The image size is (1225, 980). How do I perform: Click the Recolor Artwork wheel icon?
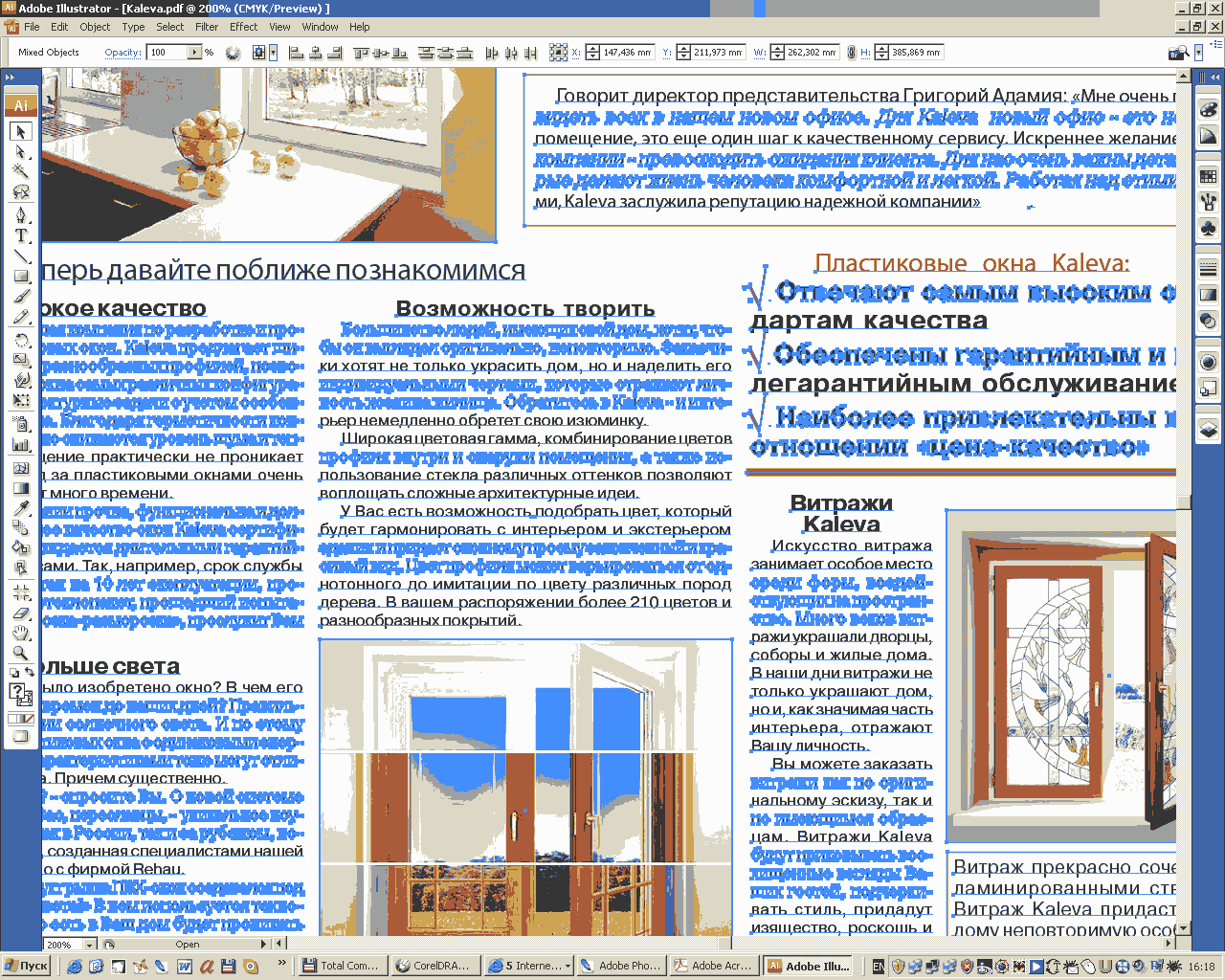click(233, 53)
